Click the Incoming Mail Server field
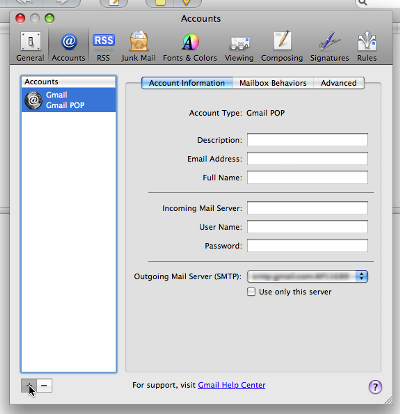The image size is (400, 414). pos(307,208)
